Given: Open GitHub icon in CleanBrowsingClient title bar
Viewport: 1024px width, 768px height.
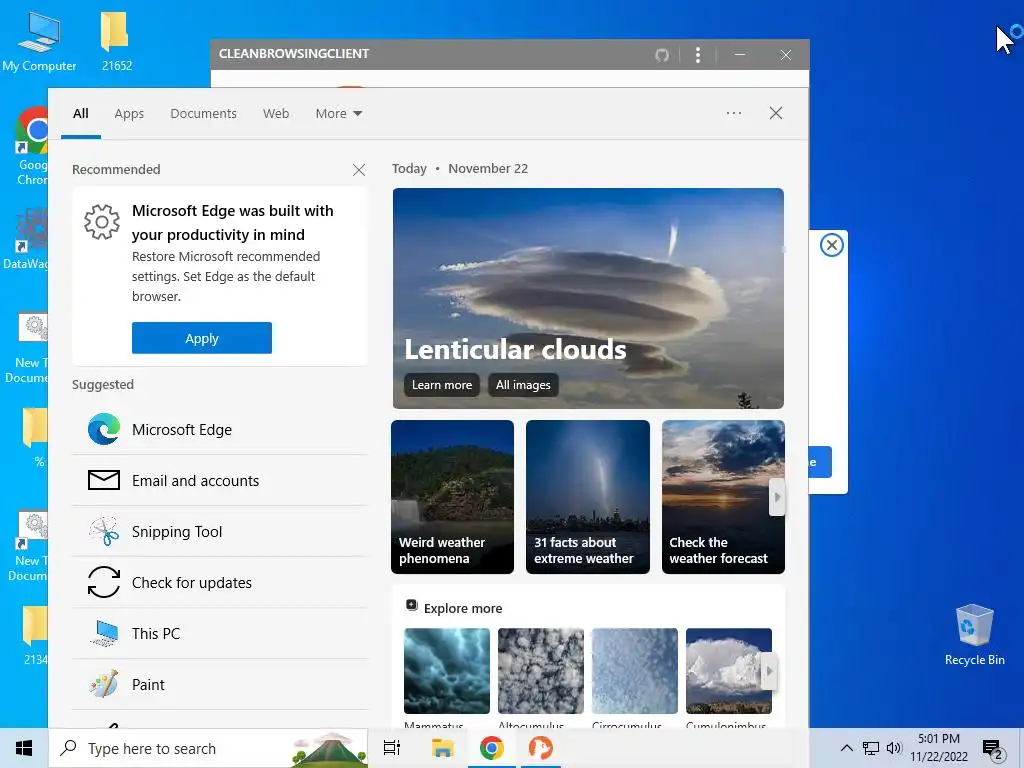Looking at the screenshot, I should (x=662, y=55).
